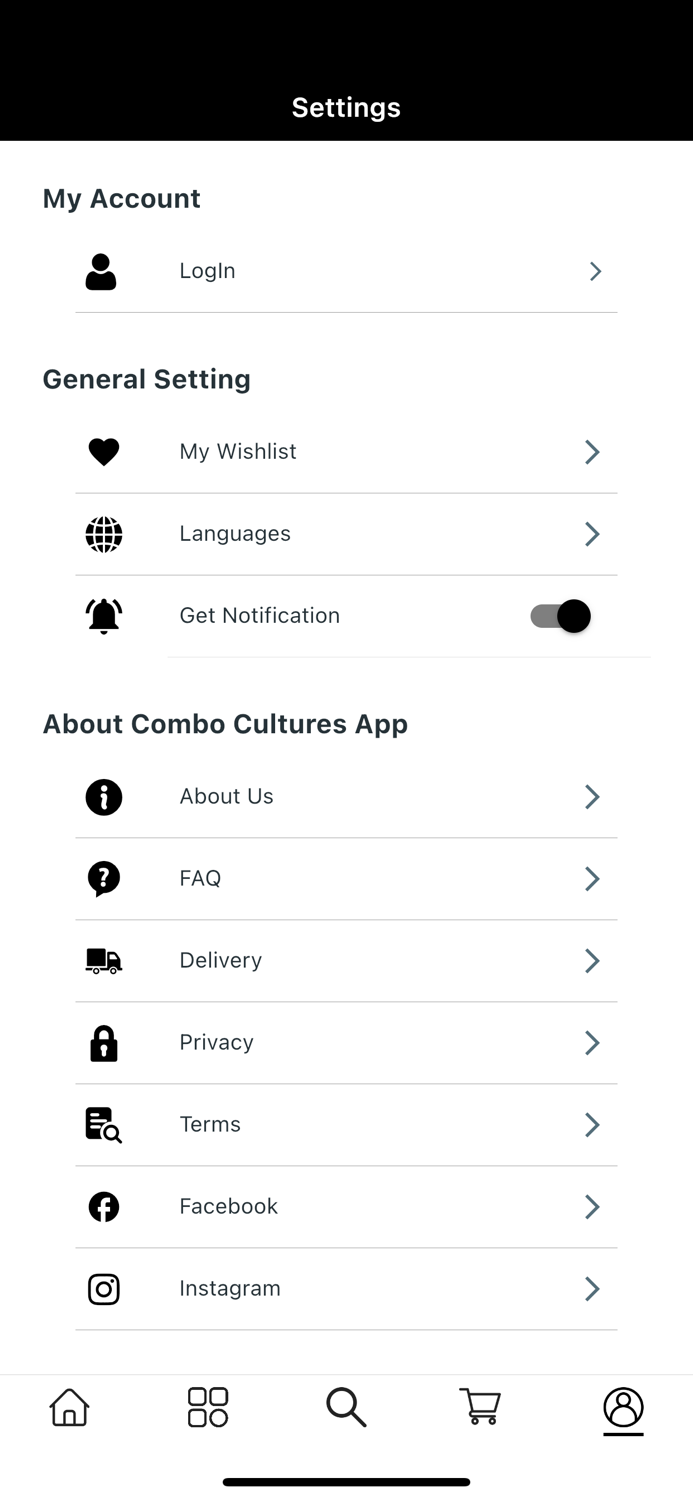The width and height of the screenshot is (693, 1500).
Task: Click the LogIn person icon
Action: tap(100, 270)
